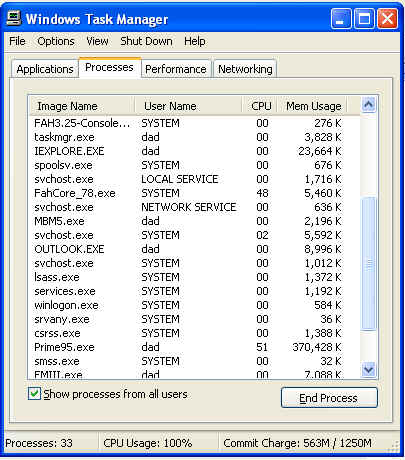Open the Help menu
This screenshot has width=405, height=460.
(195, 41)
